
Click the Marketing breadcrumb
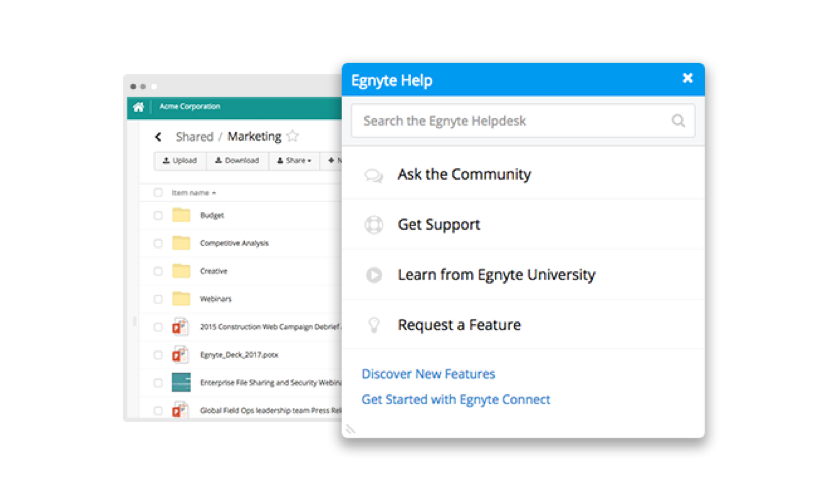point(254,136)
